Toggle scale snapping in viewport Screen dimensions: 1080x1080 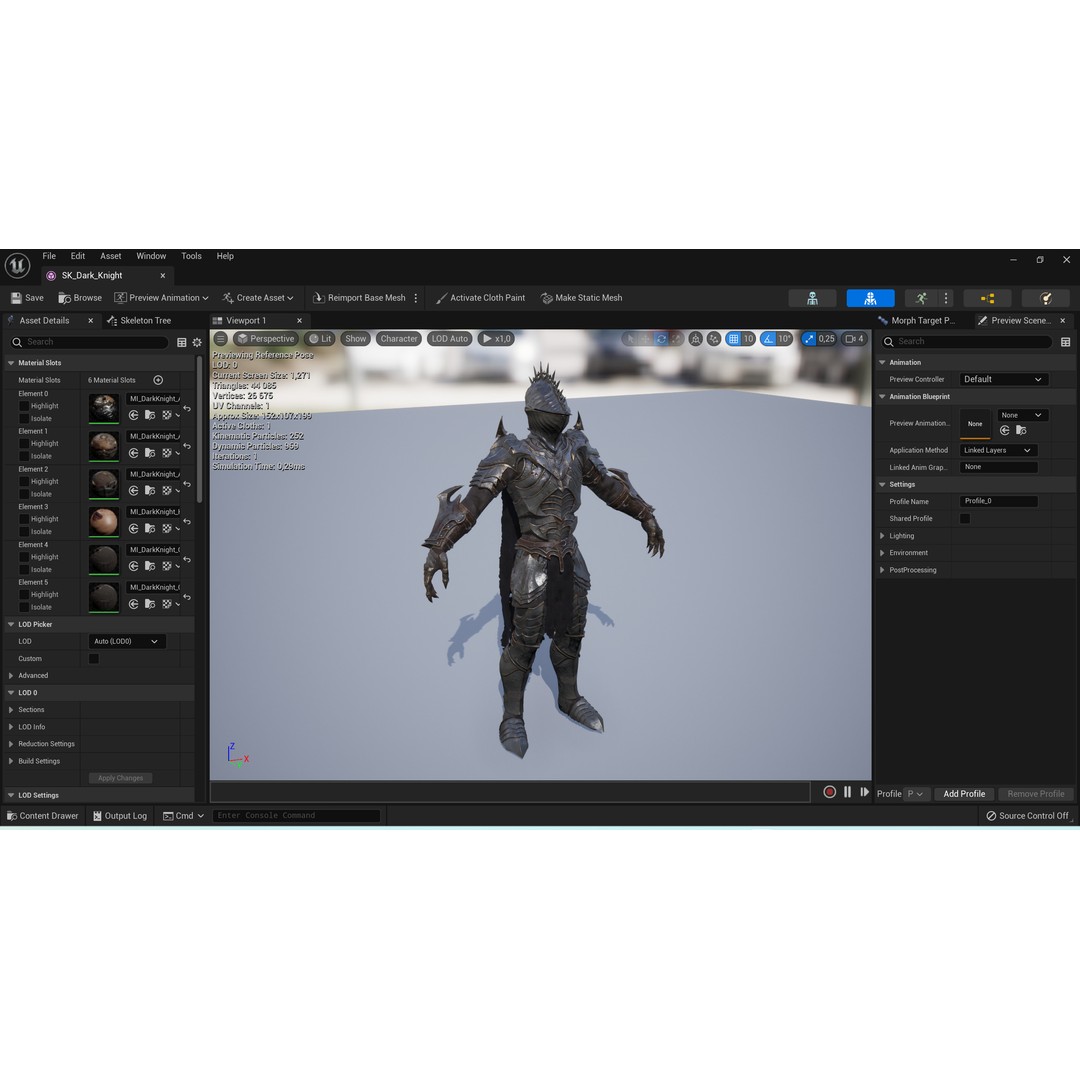point(809,339)
